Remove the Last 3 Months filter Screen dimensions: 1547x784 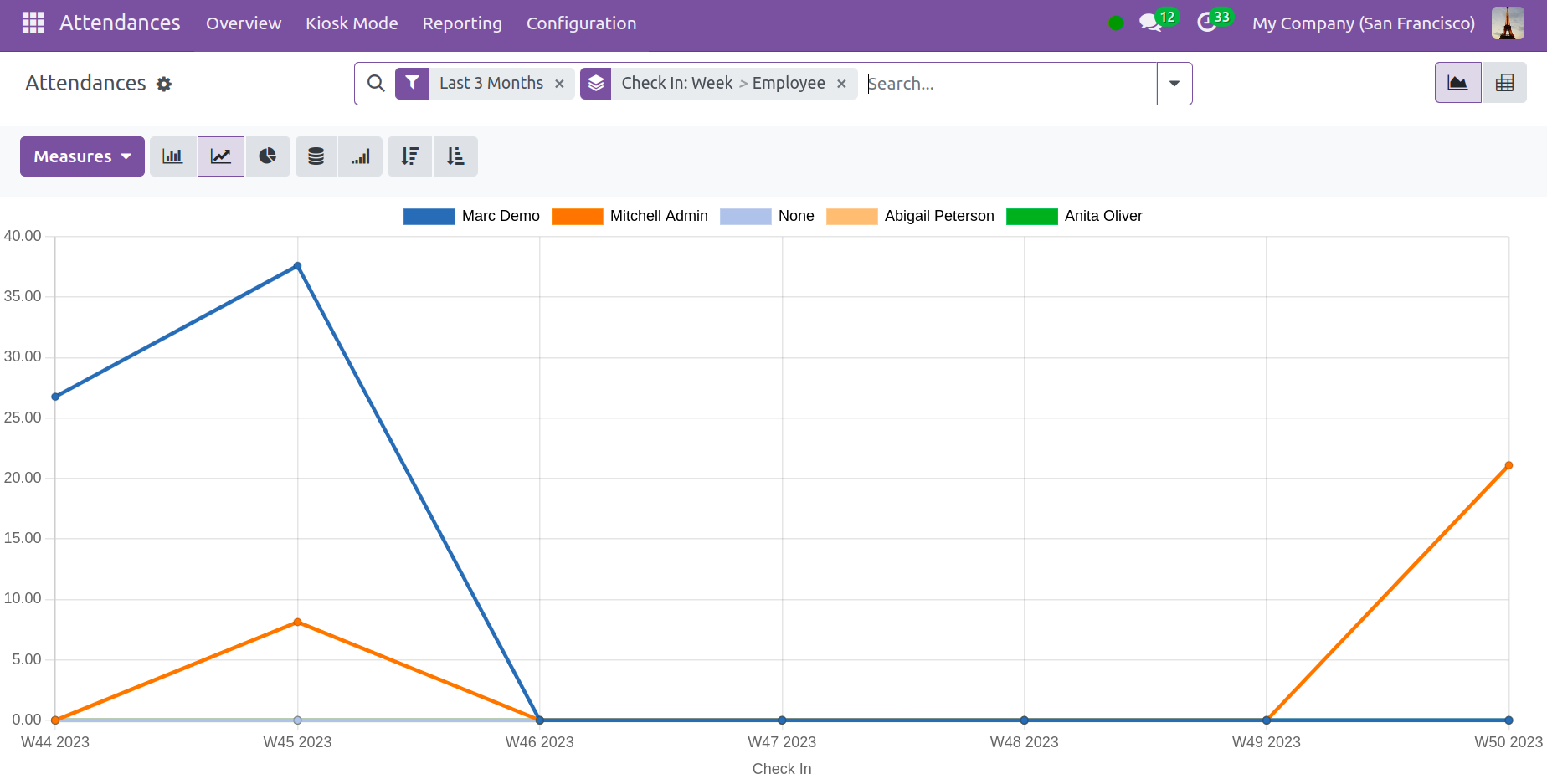[x=559, y=84]
